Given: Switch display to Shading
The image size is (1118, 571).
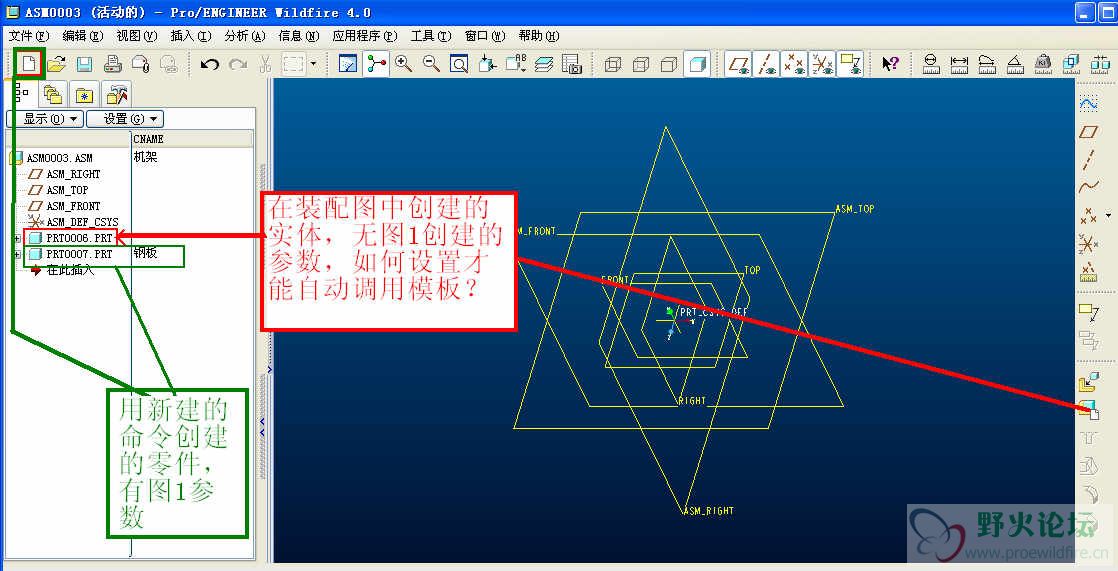Looking at the screenshot, I should tap(697, 64).
